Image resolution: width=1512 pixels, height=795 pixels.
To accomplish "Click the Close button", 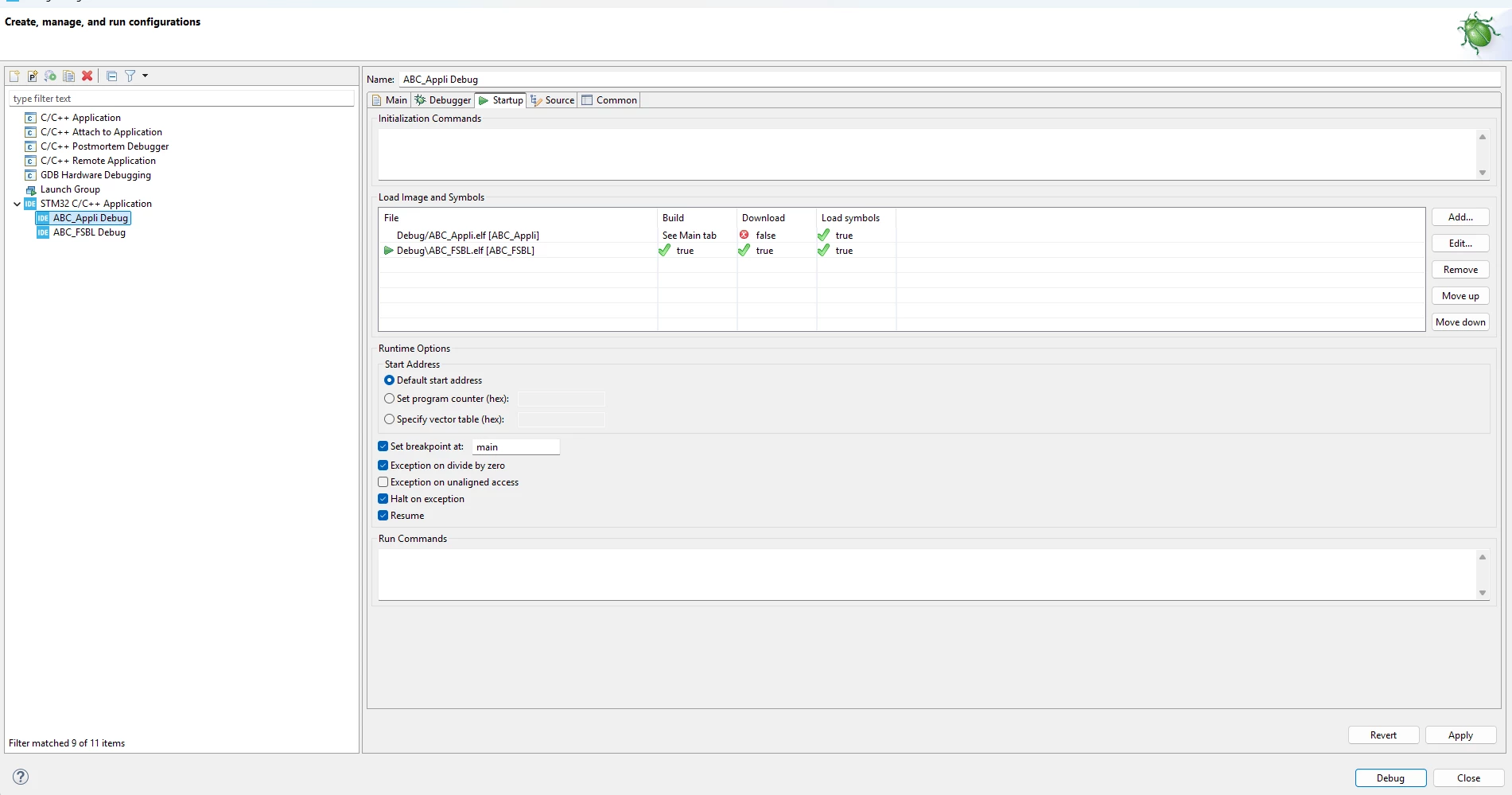I will [x=1468, y=778].
